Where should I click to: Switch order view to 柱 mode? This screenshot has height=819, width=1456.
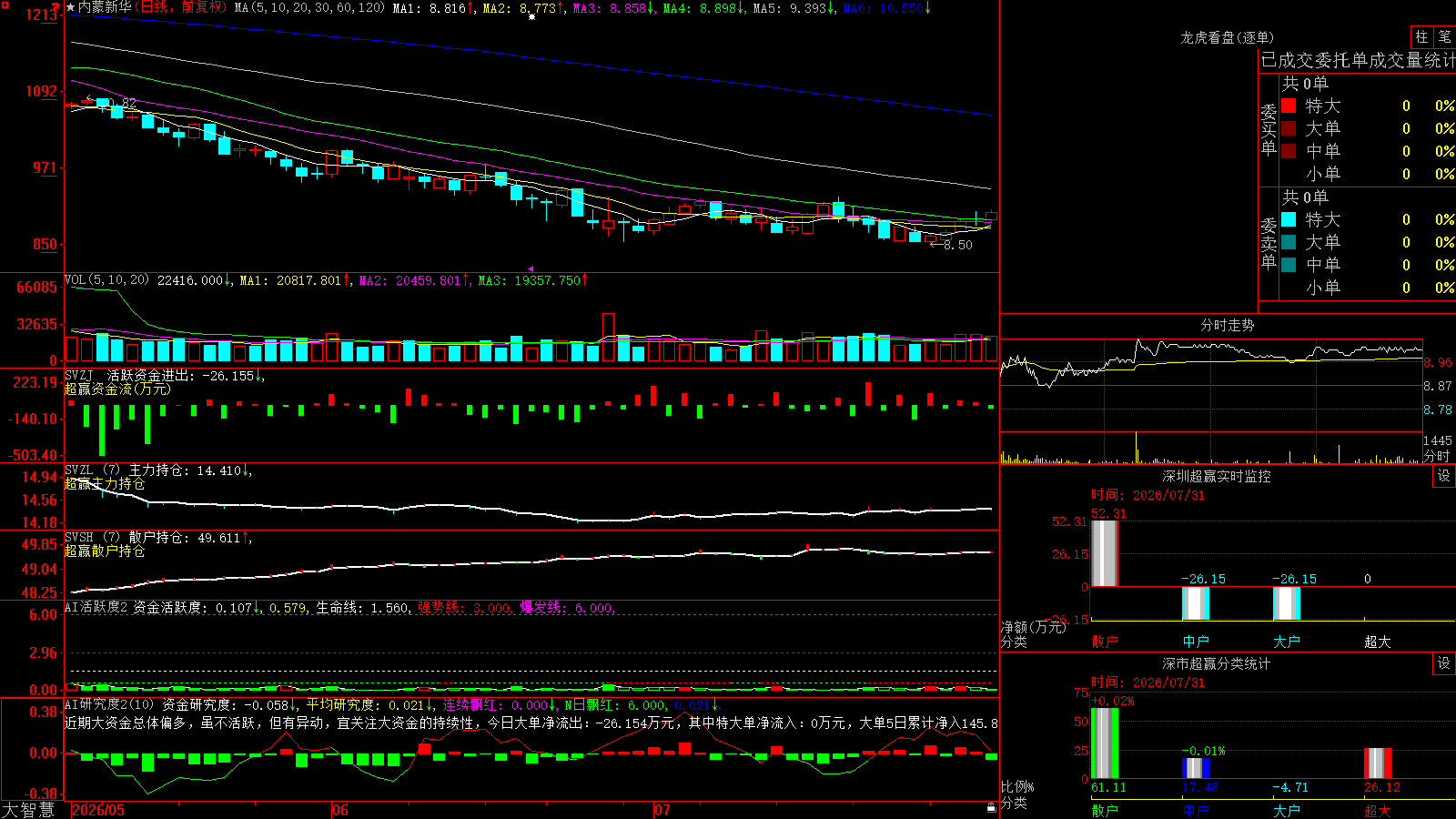(x=1421, y=36)
